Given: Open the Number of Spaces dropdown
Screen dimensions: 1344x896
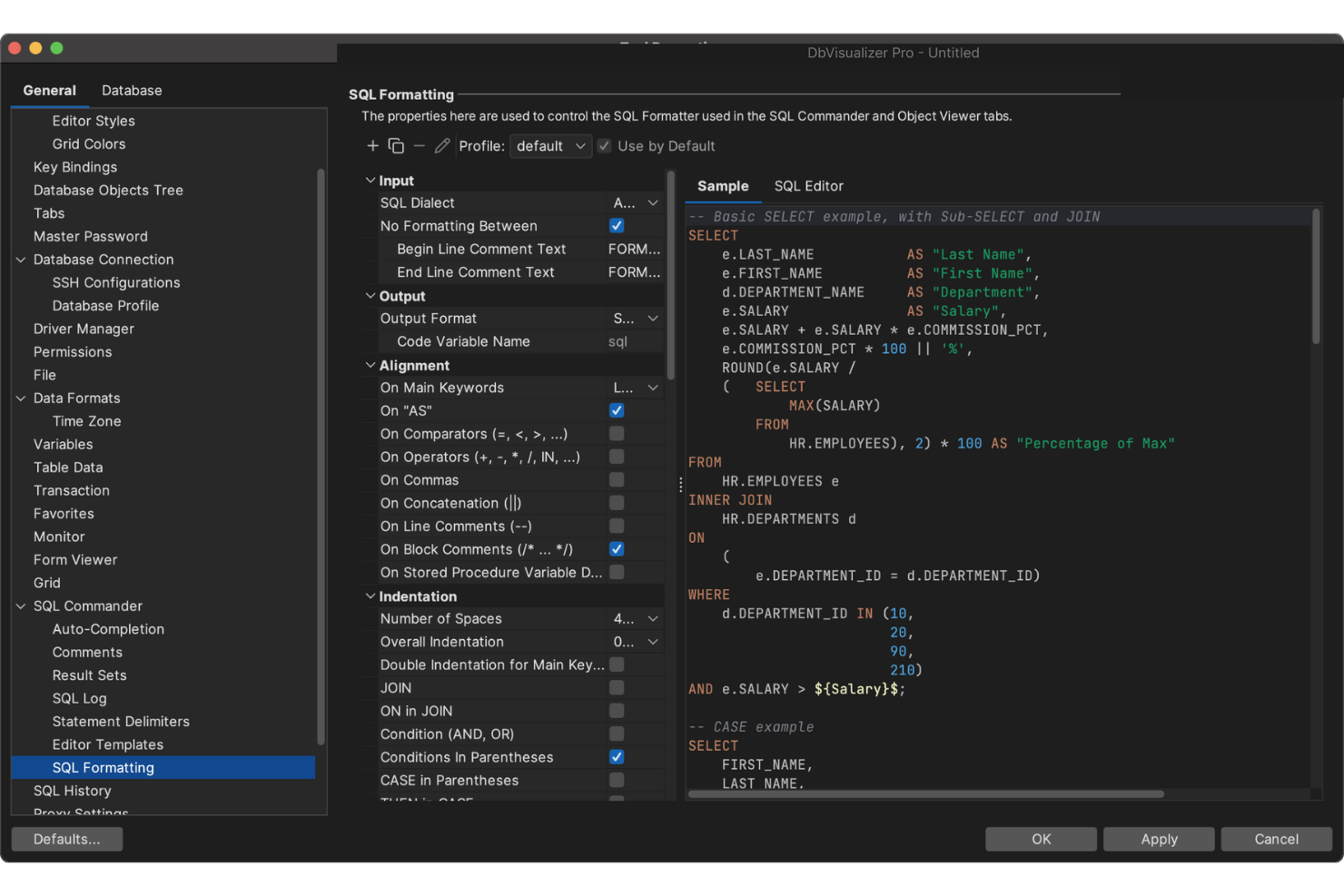Looking at the screenshot, I should pos(635,618).
